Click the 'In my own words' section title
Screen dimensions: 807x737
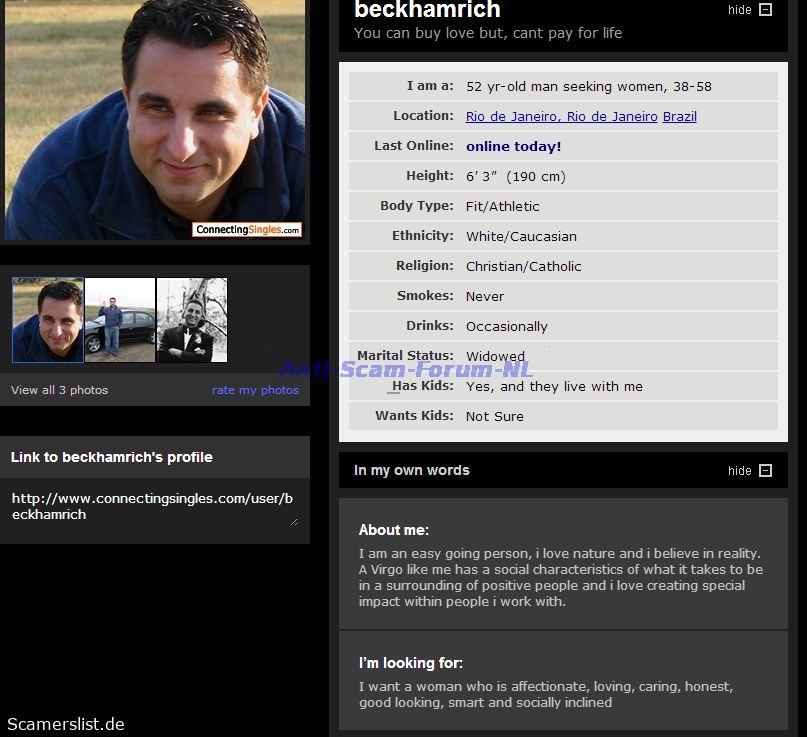coord(411,470)
